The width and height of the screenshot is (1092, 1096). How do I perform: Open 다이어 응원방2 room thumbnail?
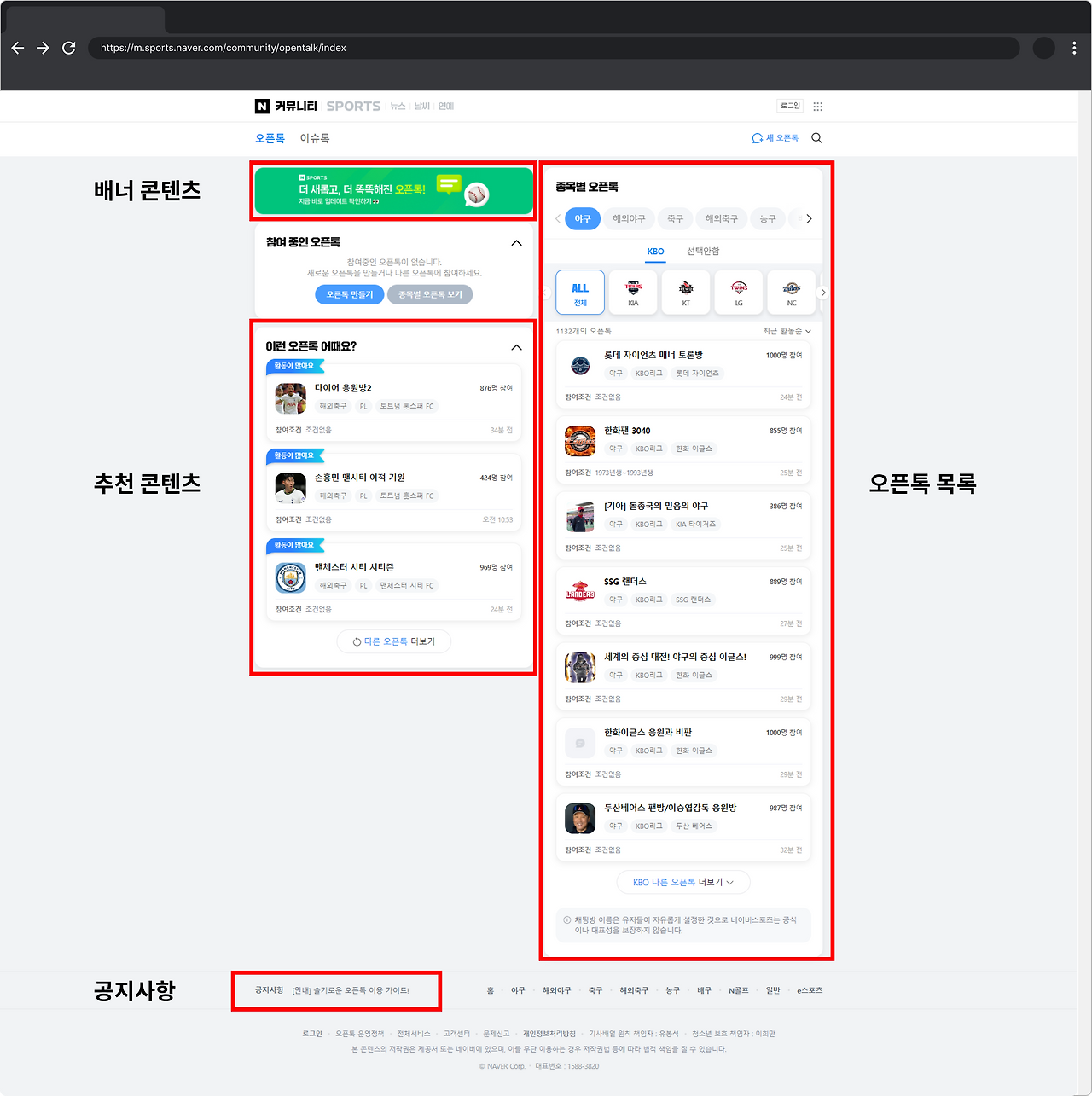(x=291, y=398)
